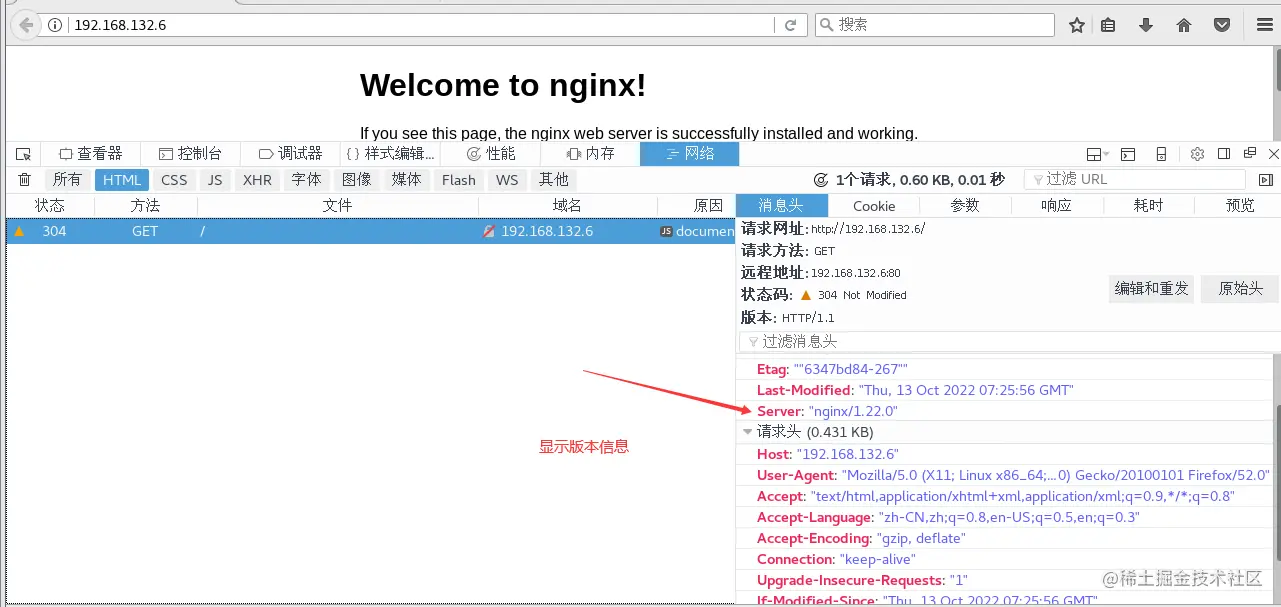This screenshot has width=1281, height=607.
Task: Collapse the 请求头 request headers section
Action: tap(748, 432)
